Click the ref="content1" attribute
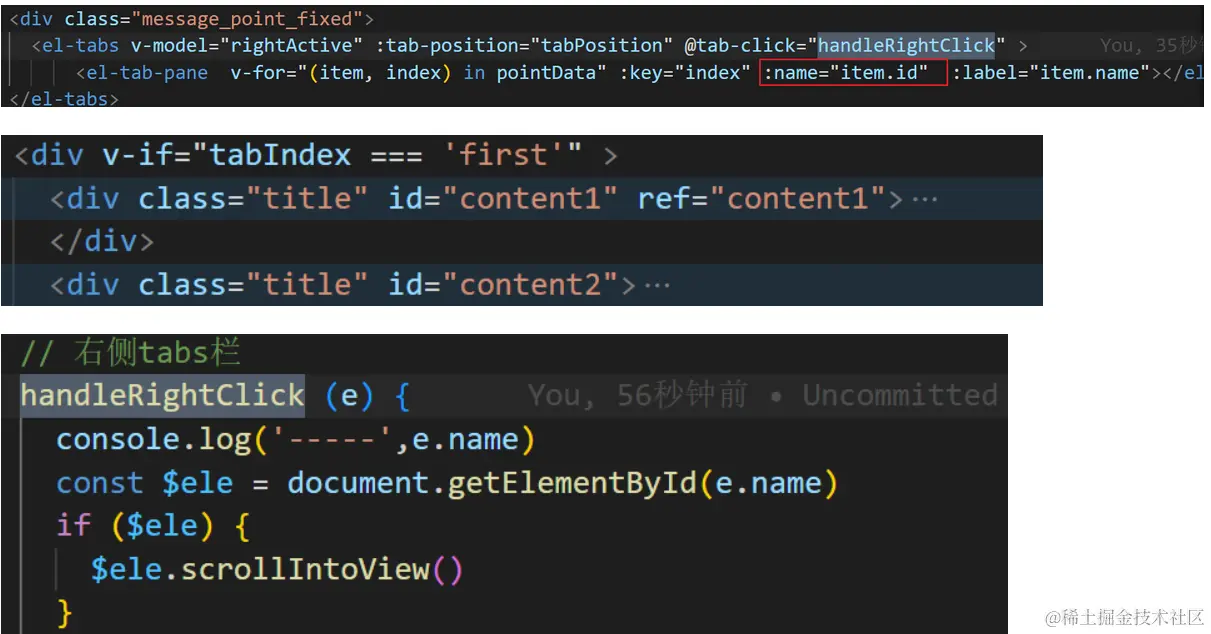This screenshot has width=1211, height=634. [x=762, y=198]
